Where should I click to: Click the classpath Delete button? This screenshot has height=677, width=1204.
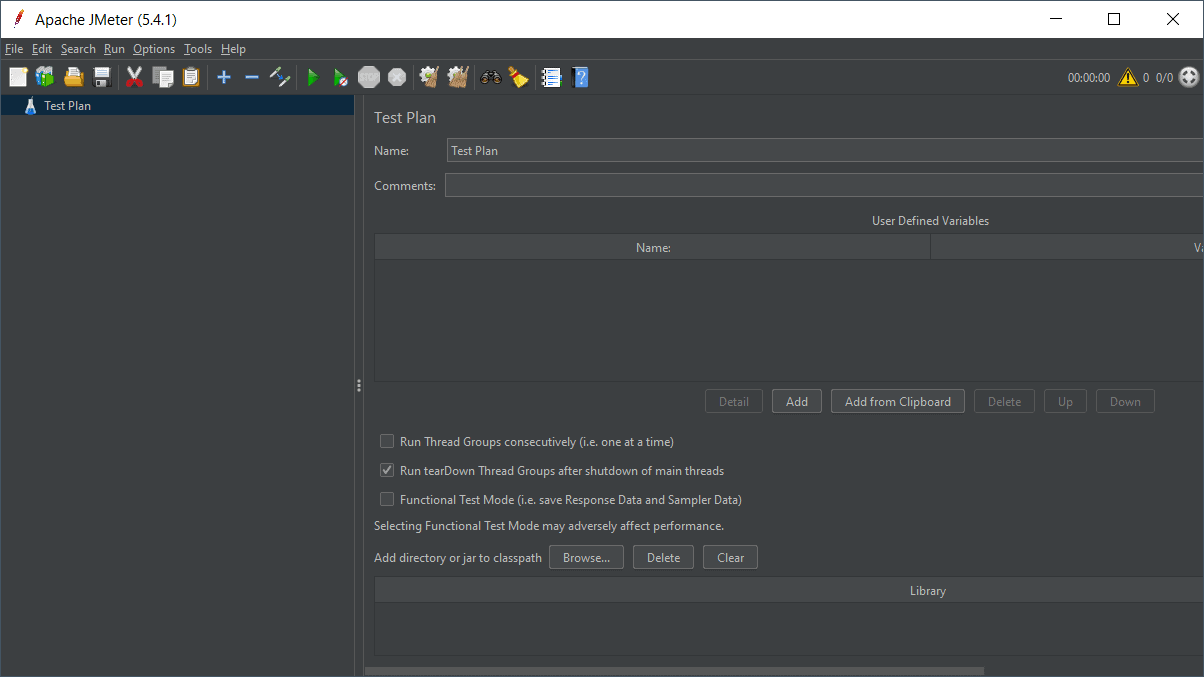point(663,557)
